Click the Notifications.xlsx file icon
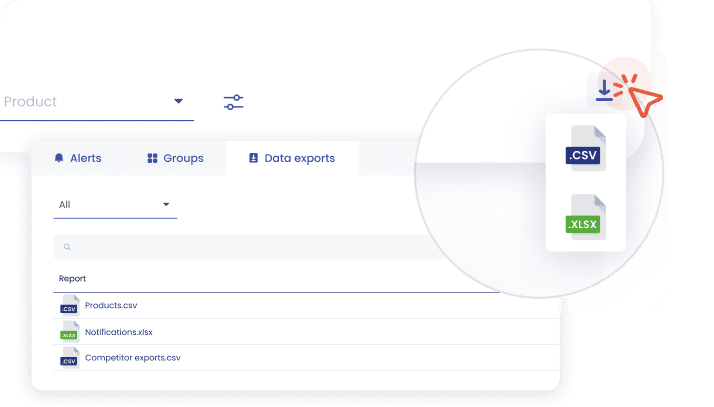This screenshot has height=407, width=714. coord(69,331)
